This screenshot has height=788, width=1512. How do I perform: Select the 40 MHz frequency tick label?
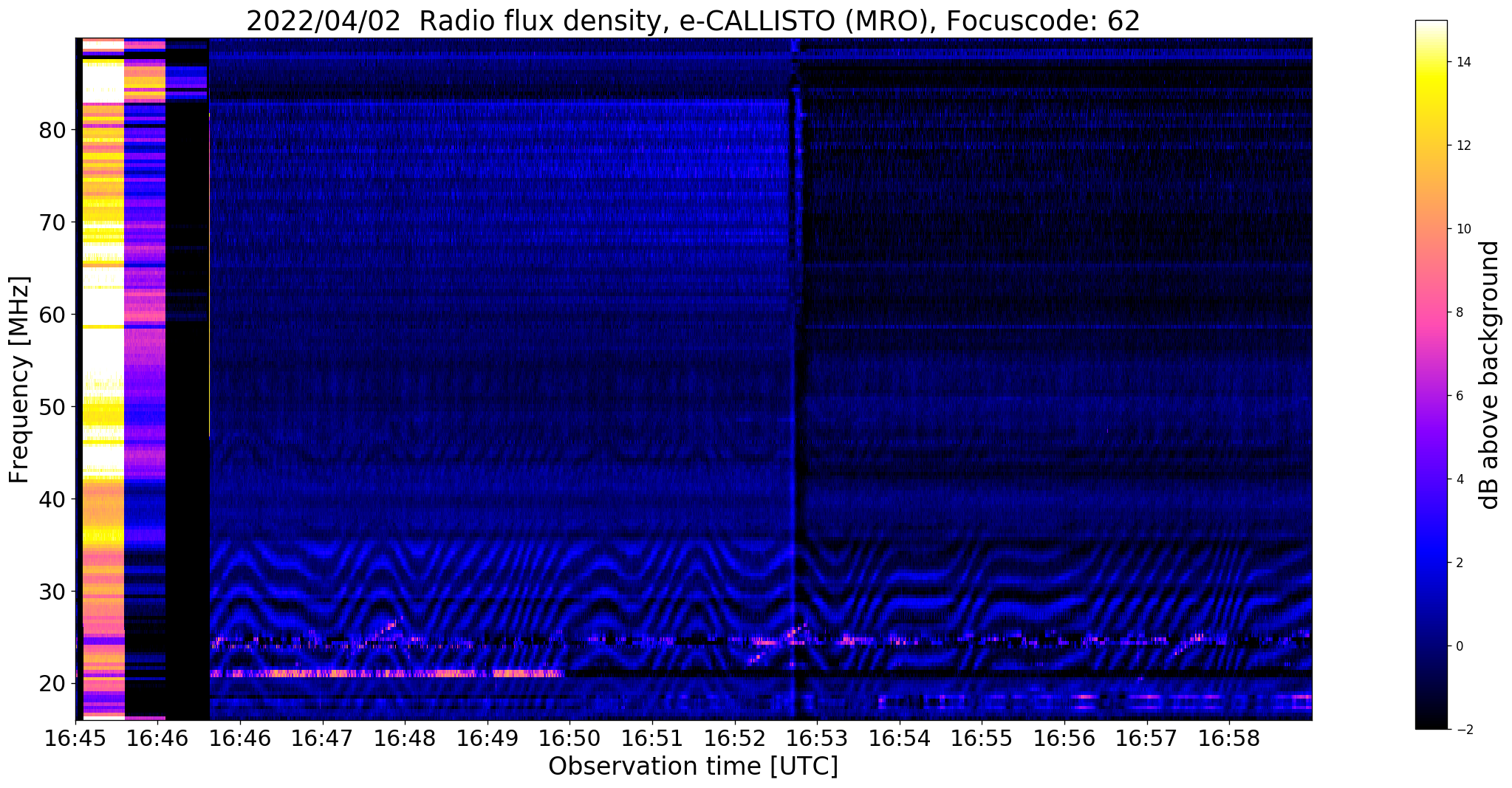52,499
